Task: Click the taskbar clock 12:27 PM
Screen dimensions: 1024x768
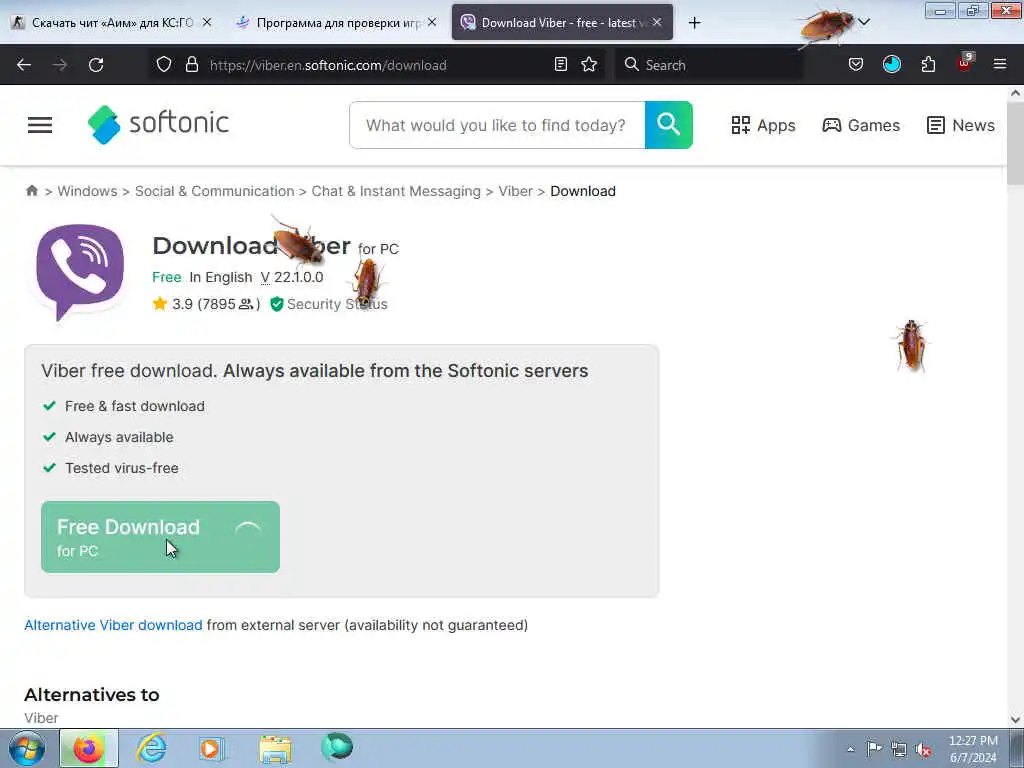Action: coord(973,749)
